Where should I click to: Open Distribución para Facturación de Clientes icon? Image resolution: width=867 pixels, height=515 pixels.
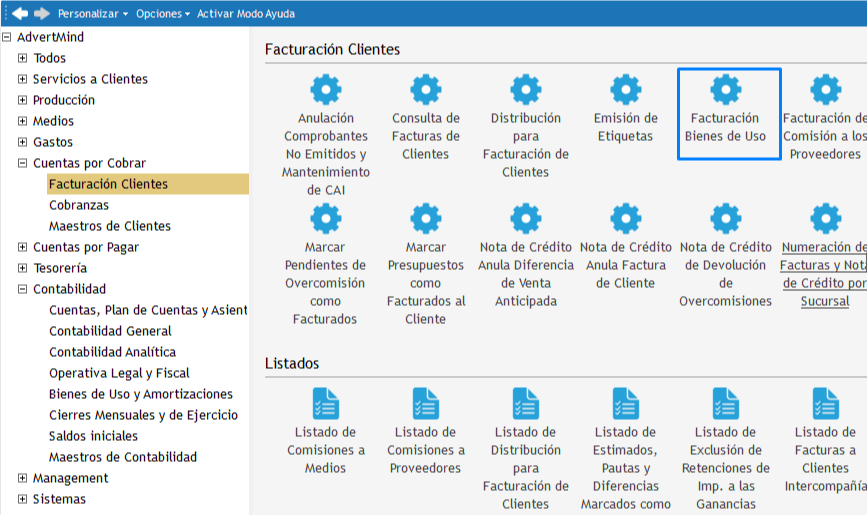pyautogui.click(x=526, y=90)
